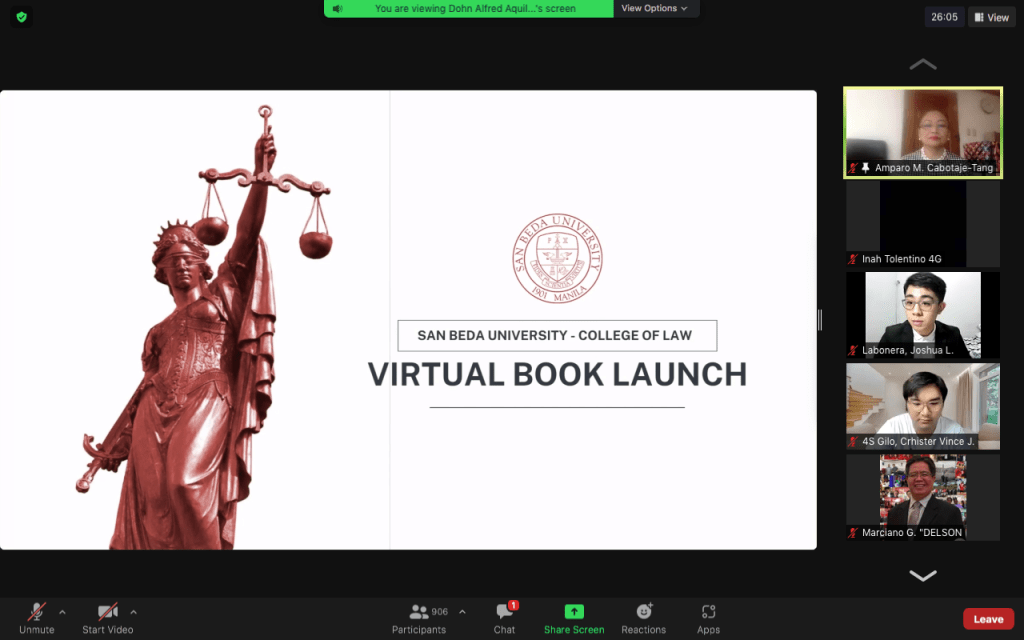Viewport: 1024px width, 640px height.
Task: Open the View layout menu
Action: pos(991,17)
